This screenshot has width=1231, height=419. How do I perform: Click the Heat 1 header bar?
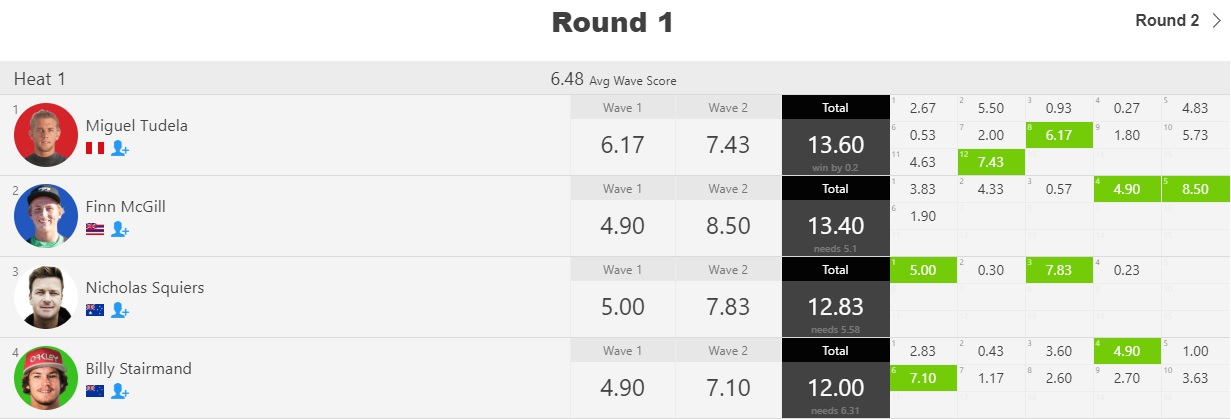pyautogui.click(x=615, y=79)
